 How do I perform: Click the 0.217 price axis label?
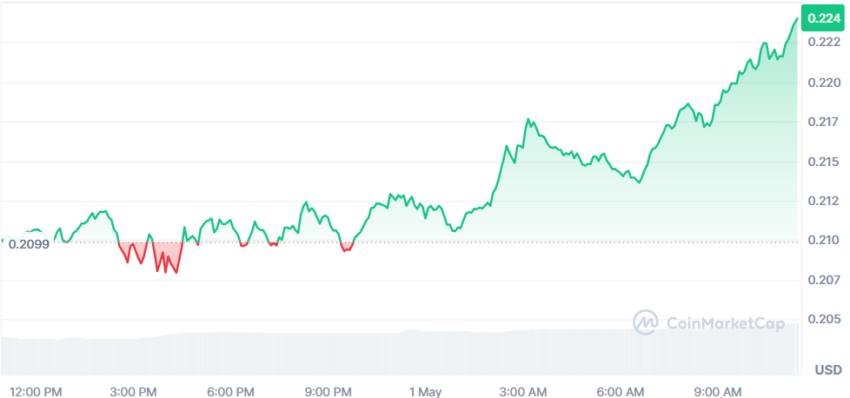(824, 121)
